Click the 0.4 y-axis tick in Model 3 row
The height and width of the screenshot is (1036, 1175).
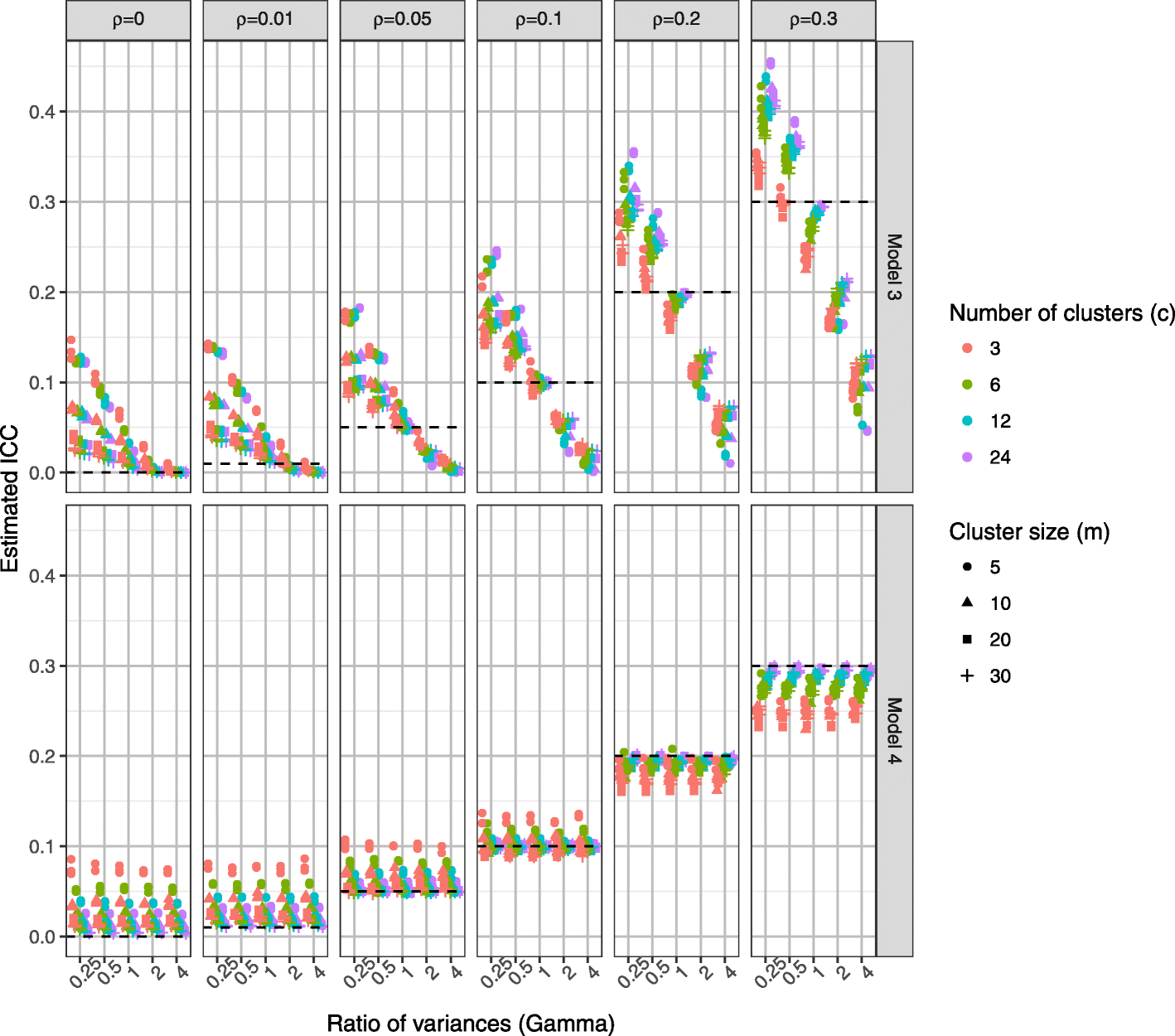(x=42, y=112)
